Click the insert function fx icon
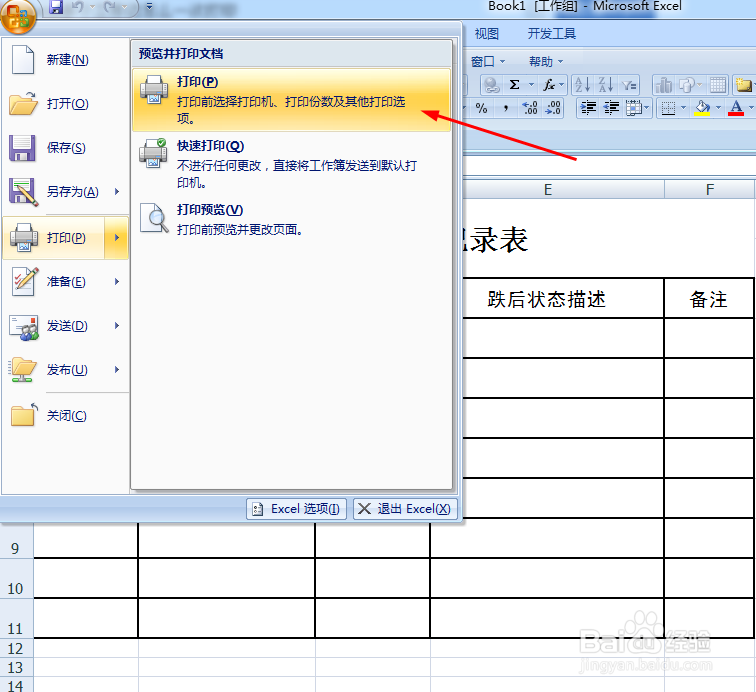 (x=548, y=85)
